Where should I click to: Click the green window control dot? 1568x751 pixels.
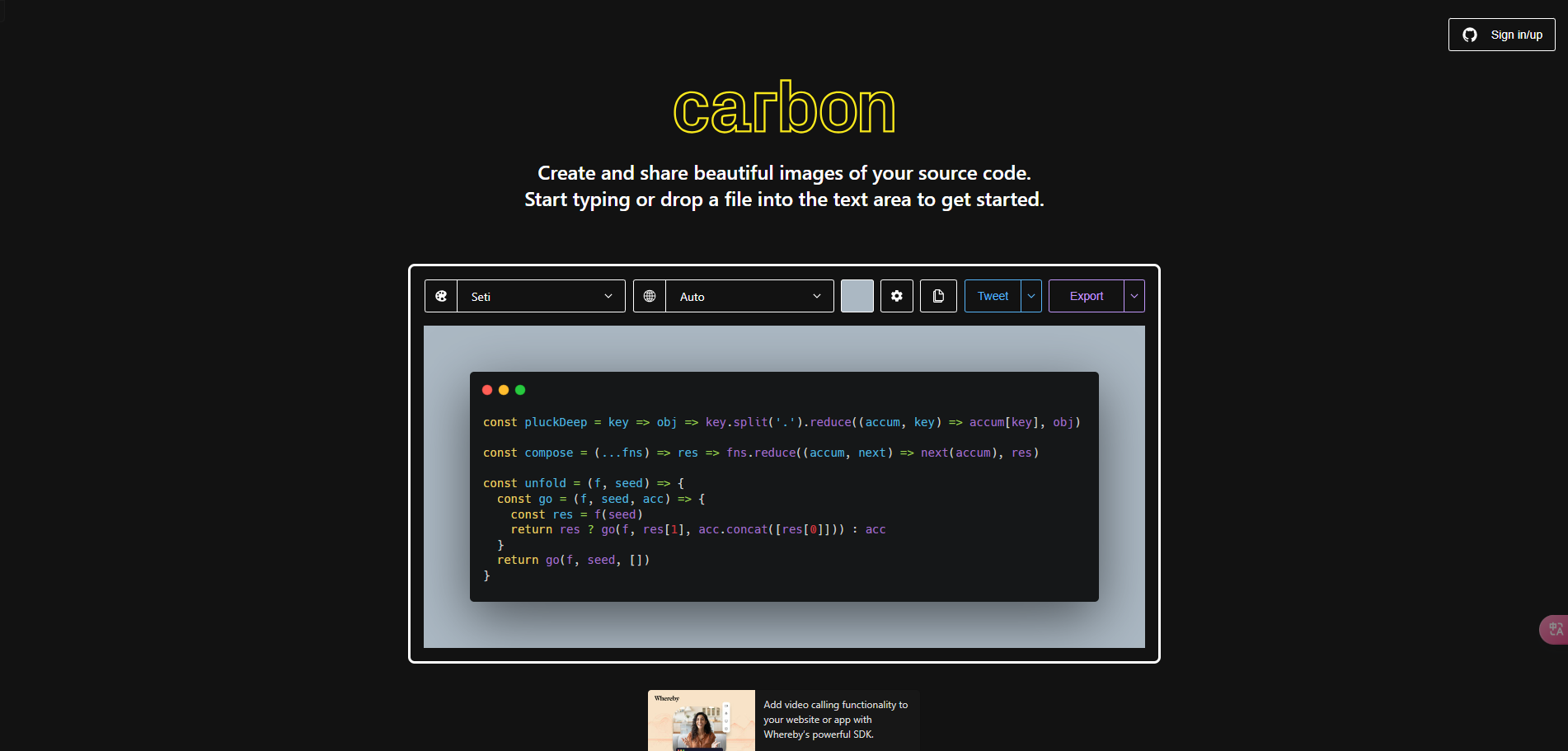click(520, 390)
